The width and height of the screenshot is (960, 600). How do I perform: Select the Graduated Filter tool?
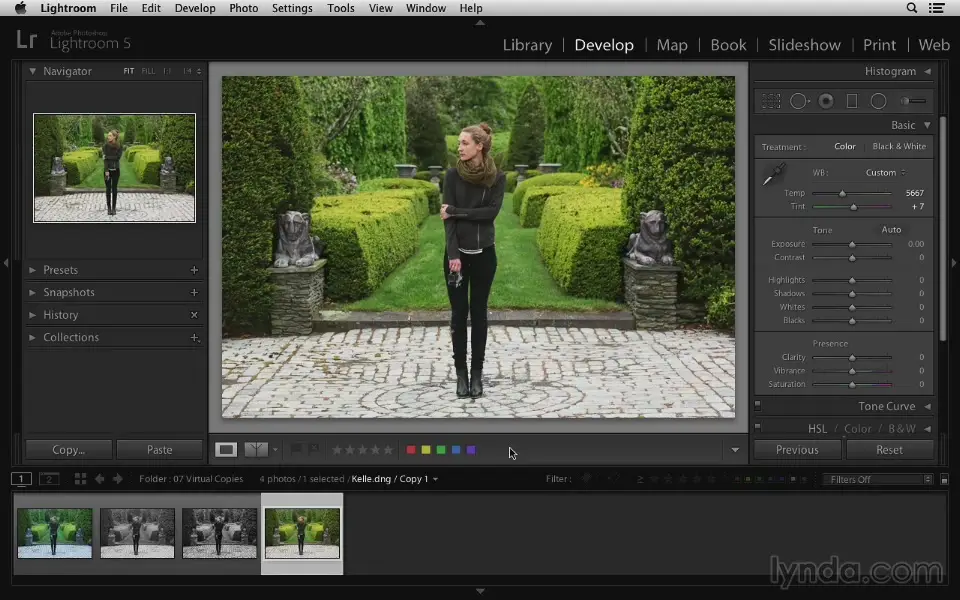tap(852, 101)
